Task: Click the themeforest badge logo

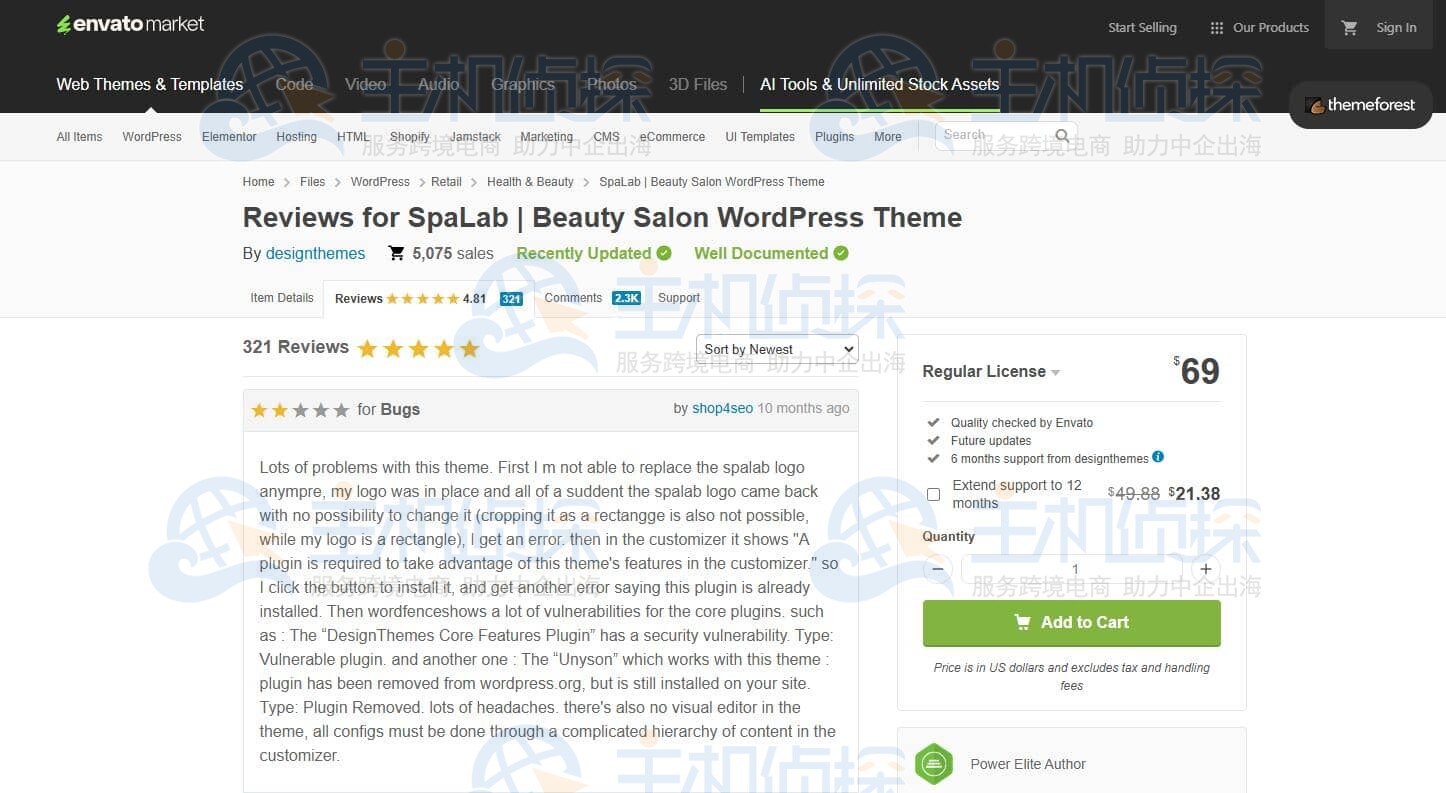Action: point(1360,105)
